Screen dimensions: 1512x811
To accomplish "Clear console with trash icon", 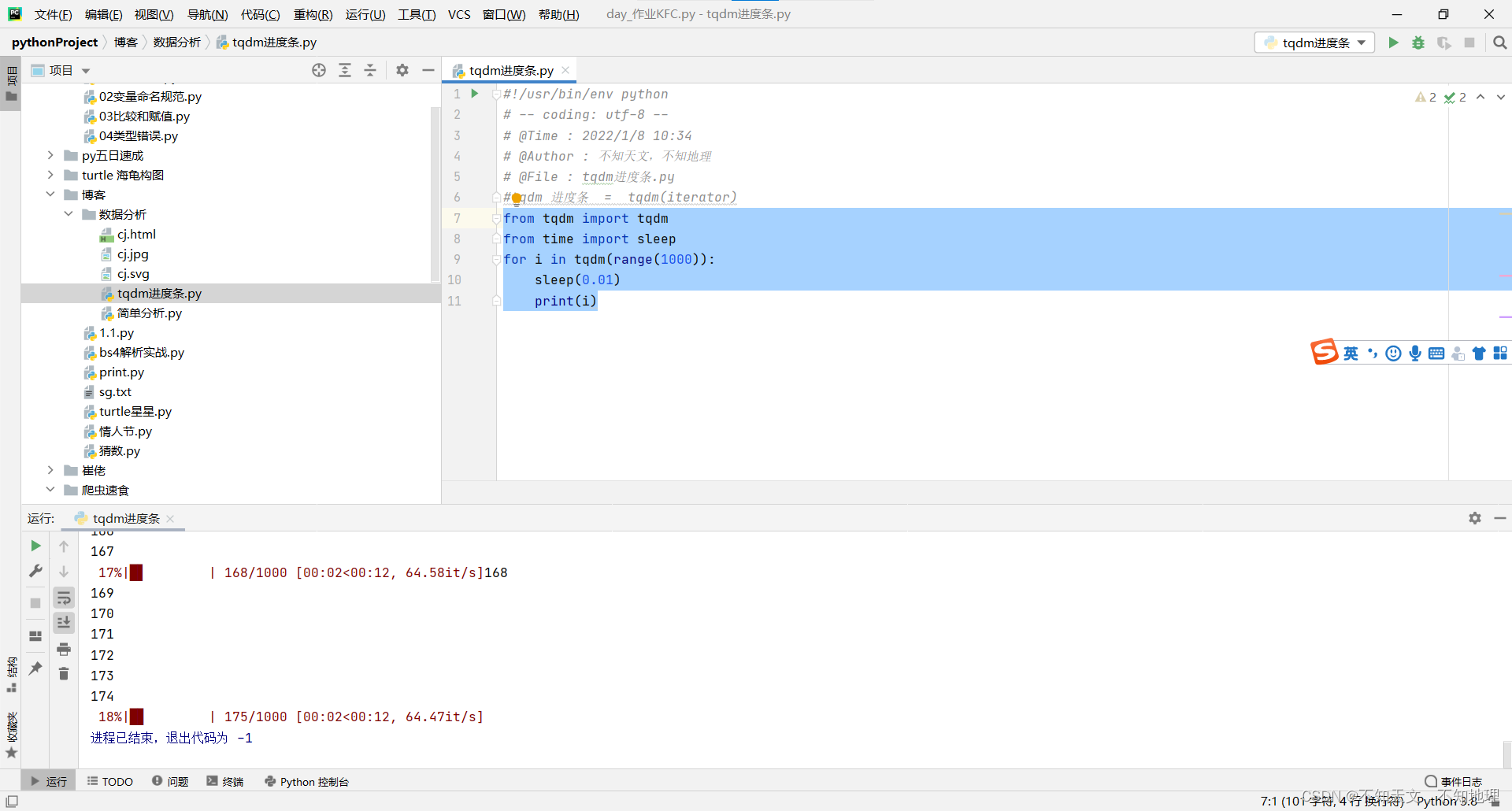I will pyautogui.click(x=64, y=674).
